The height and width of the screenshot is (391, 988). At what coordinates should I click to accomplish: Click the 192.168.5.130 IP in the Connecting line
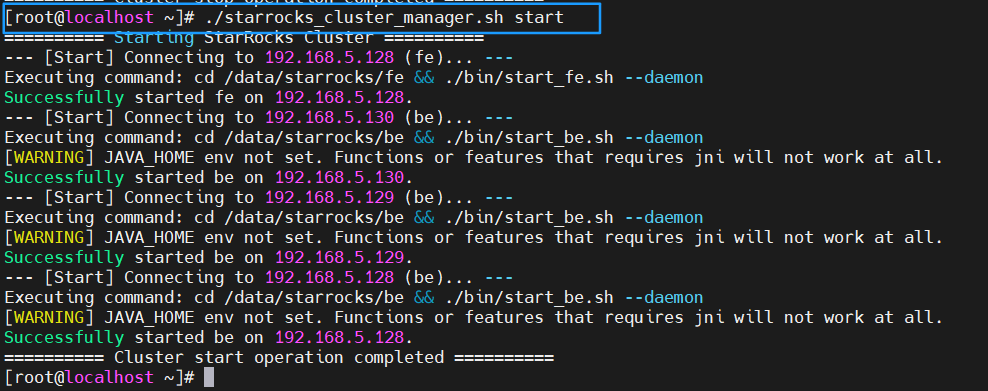330,118
